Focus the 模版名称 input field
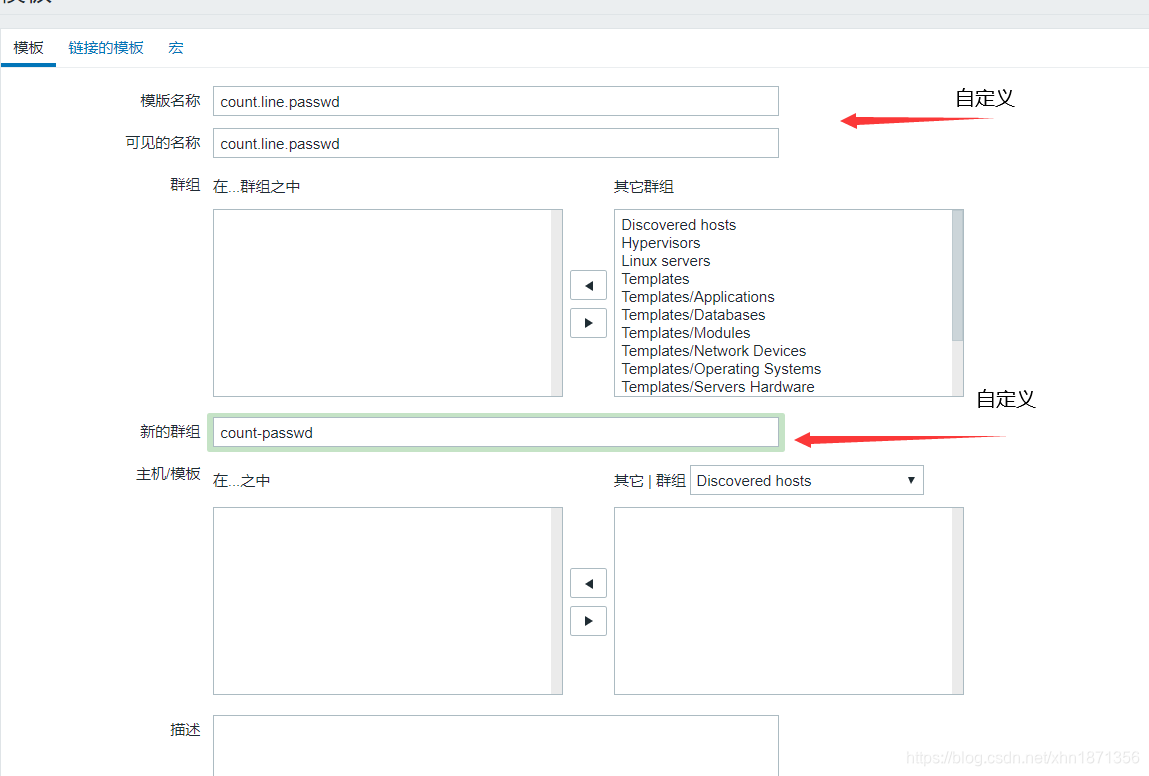This screenshot has height=776, width=1149. point(495,101)
